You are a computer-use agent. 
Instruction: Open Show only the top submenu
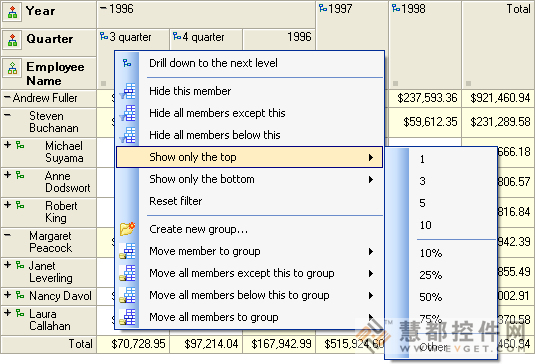249,157
